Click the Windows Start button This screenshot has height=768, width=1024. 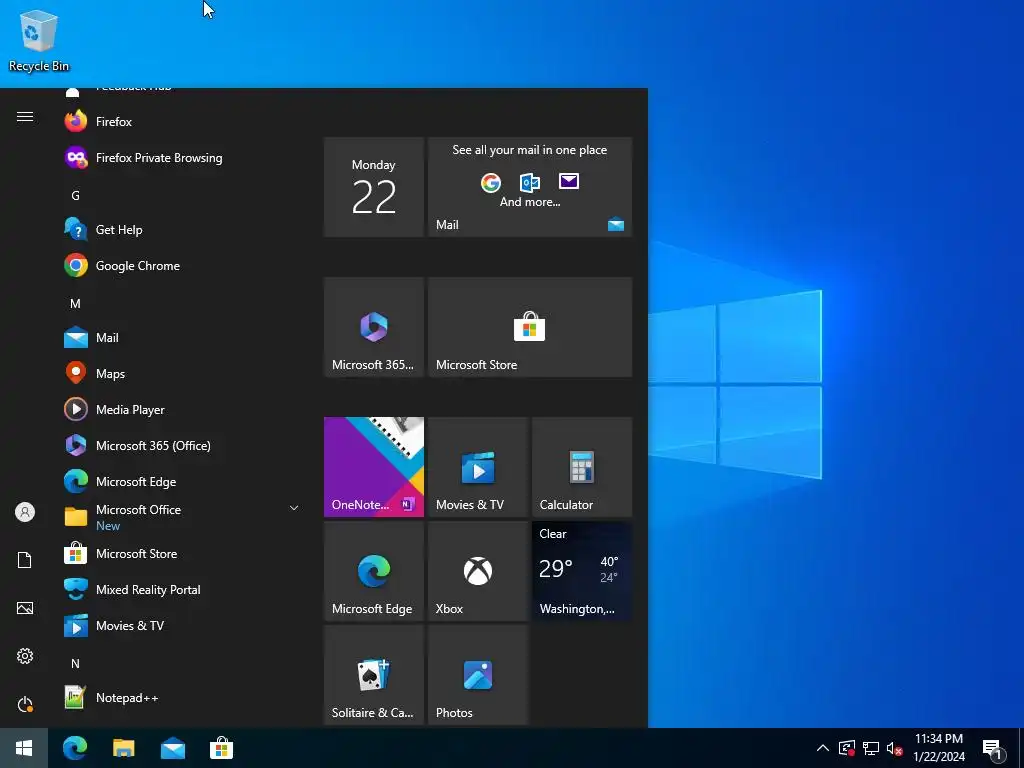coord(24,748)
